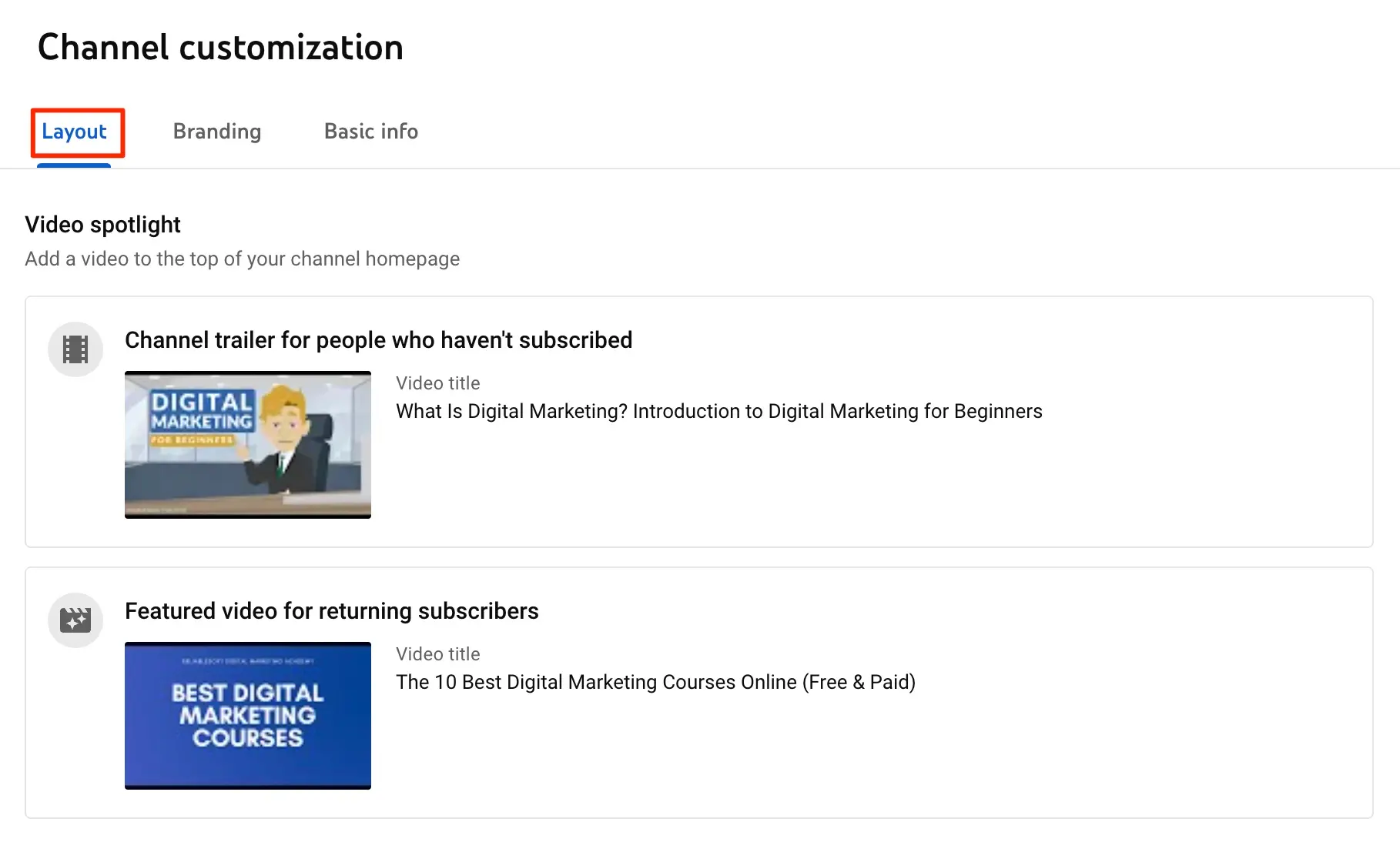The width and height of the screenshot is (1400, 842).
Task: Open the Branding tab
Action: click(216, 132)
